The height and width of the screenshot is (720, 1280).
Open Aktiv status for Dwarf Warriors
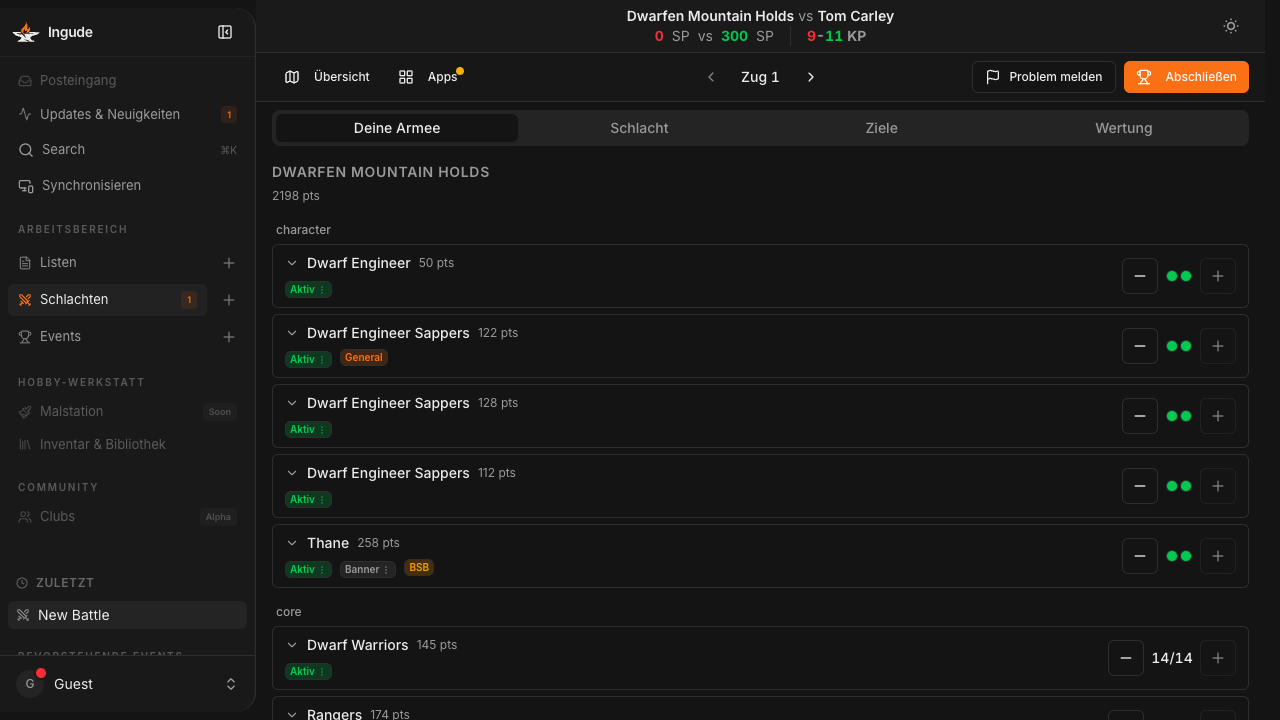tap(308, 671)
